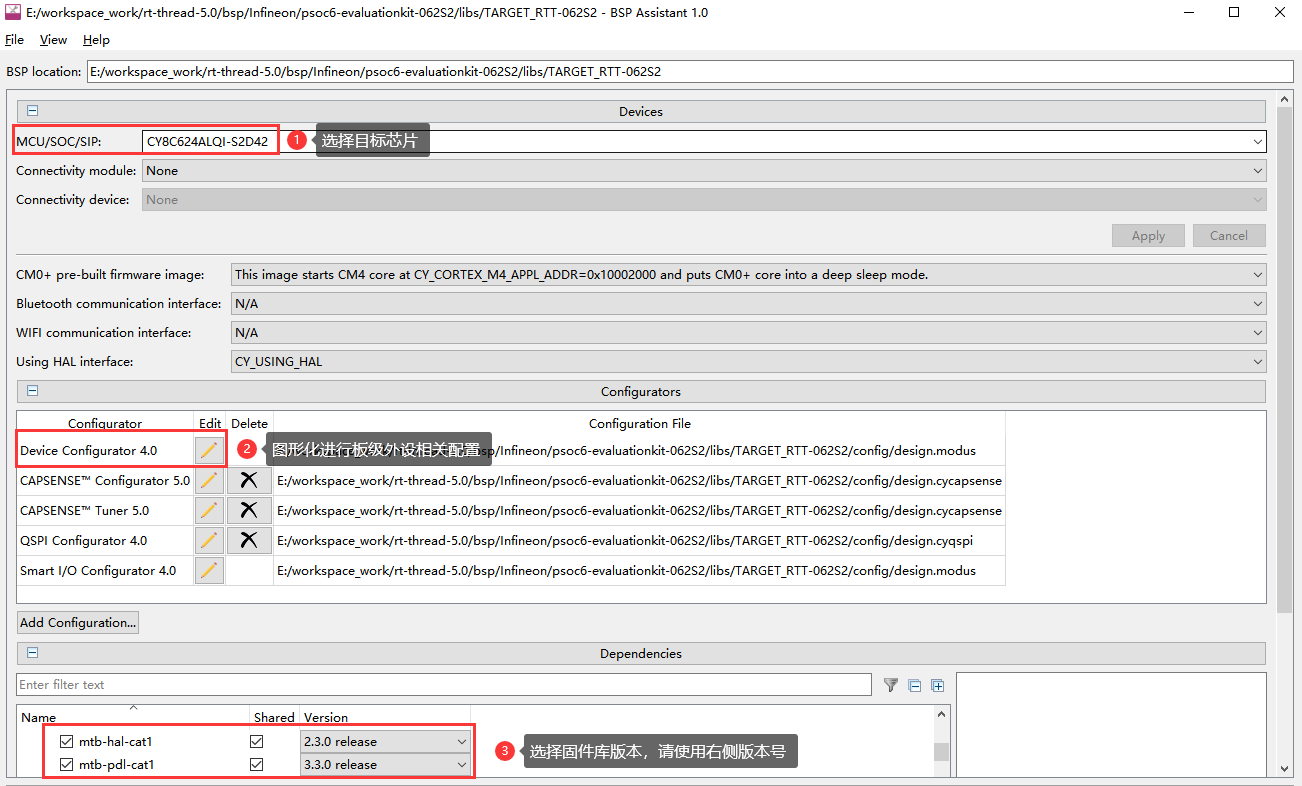Uncheck the mtb-hal-cat1 dependency checkbox
The image size is (1302, 786).
click(x=67, y=742)
